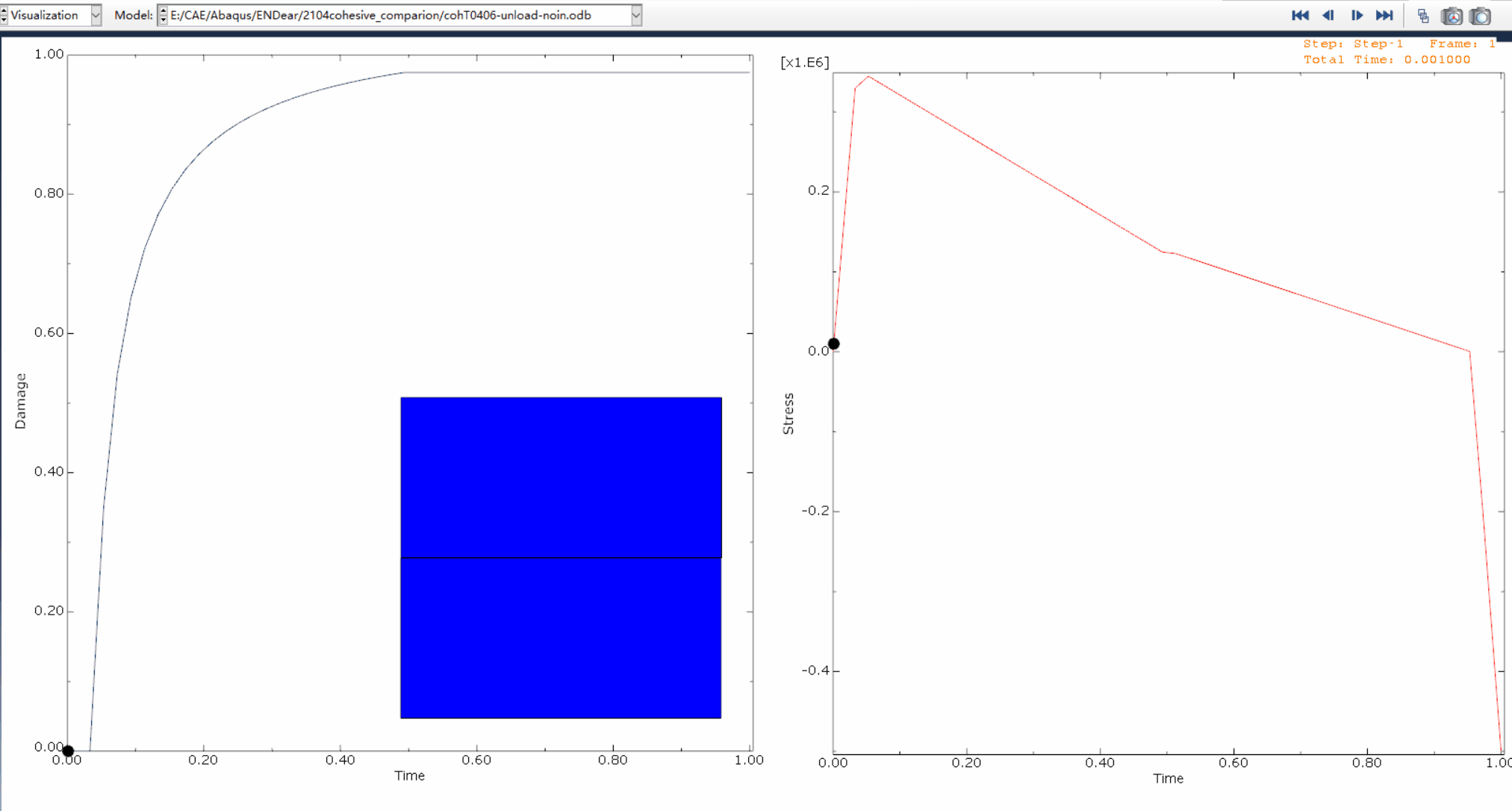Click the blue cohesive model viewport

[561, 558]
